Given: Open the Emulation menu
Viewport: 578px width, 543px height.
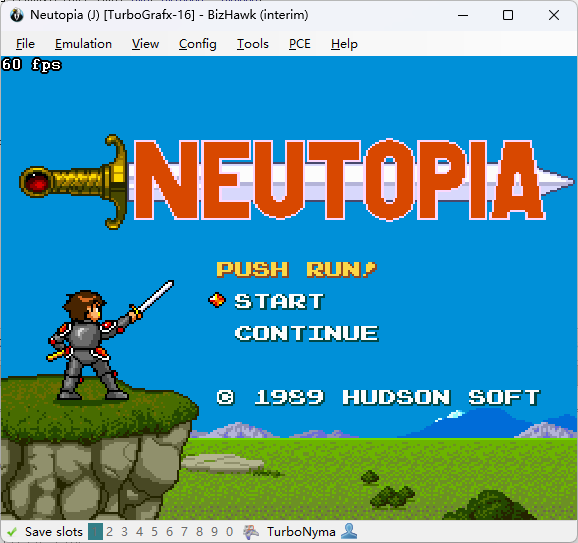Looking at the screenshot, I should coord(83,44).
